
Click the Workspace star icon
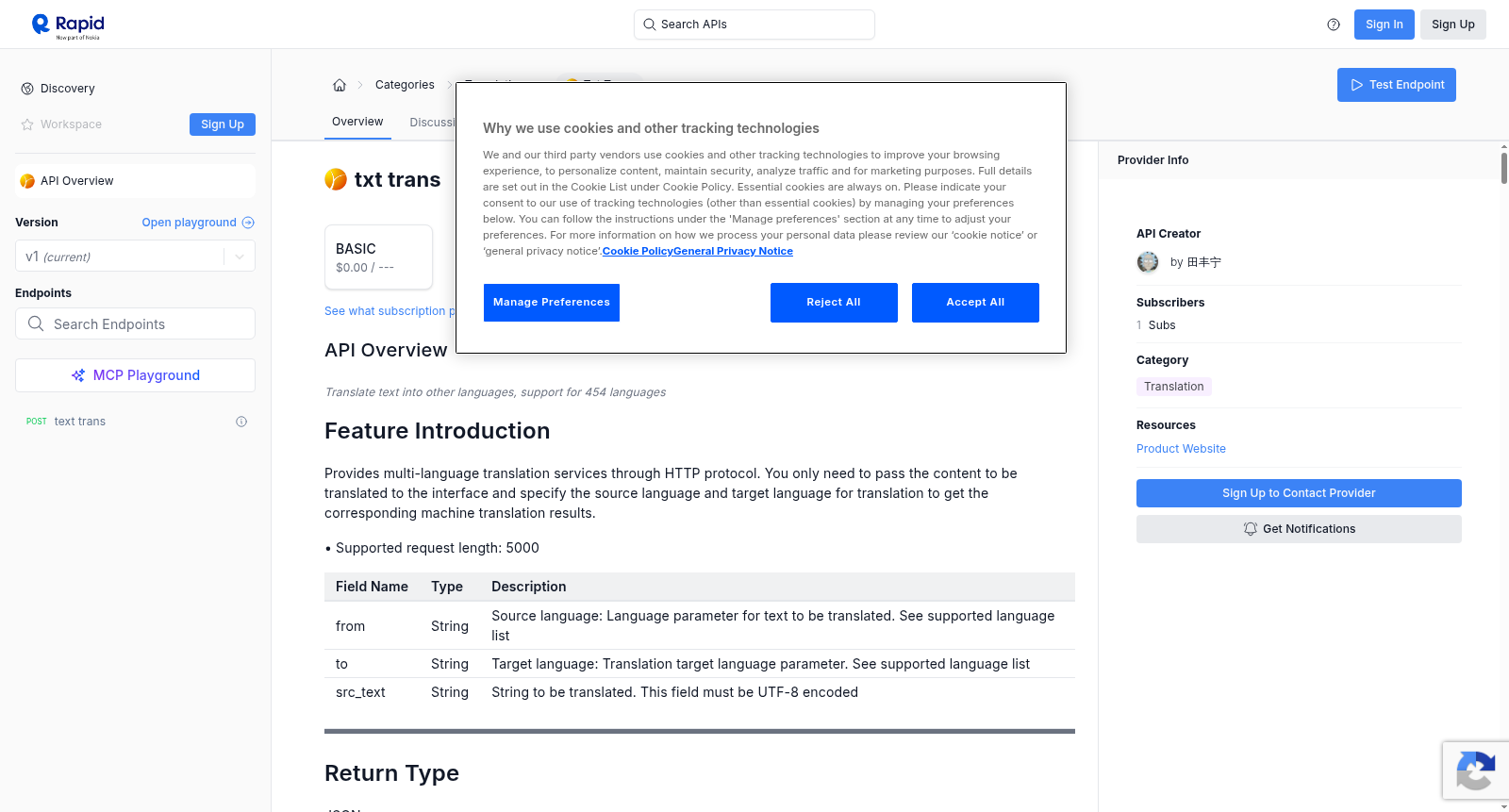(x=27, y=124)
